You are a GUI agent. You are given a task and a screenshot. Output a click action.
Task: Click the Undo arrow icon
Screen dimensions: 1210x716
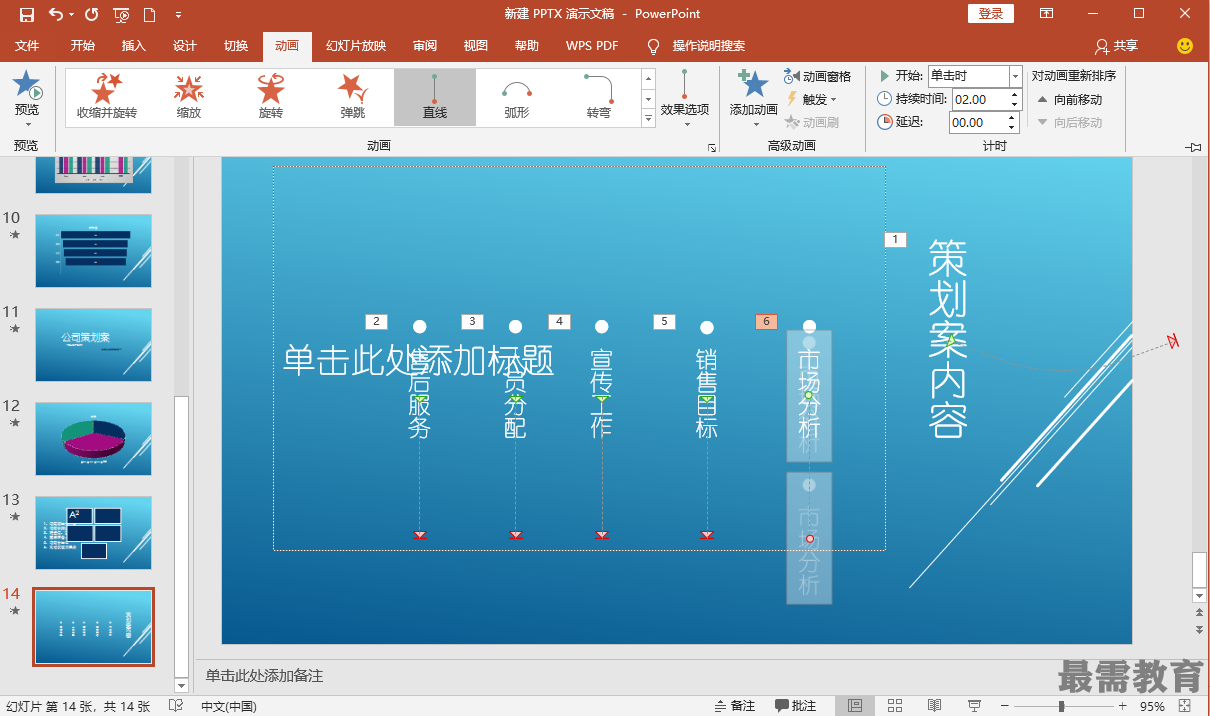pyautogui.click(x=56, y=14)
